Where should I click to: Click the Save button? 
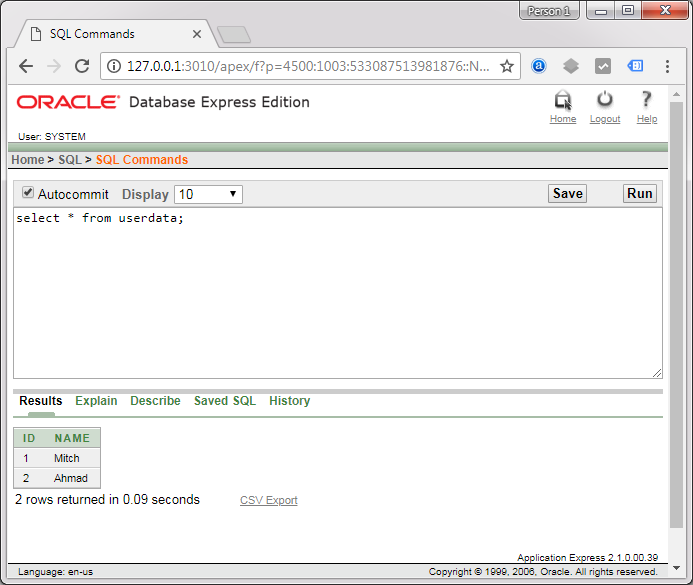click(567, 194)
